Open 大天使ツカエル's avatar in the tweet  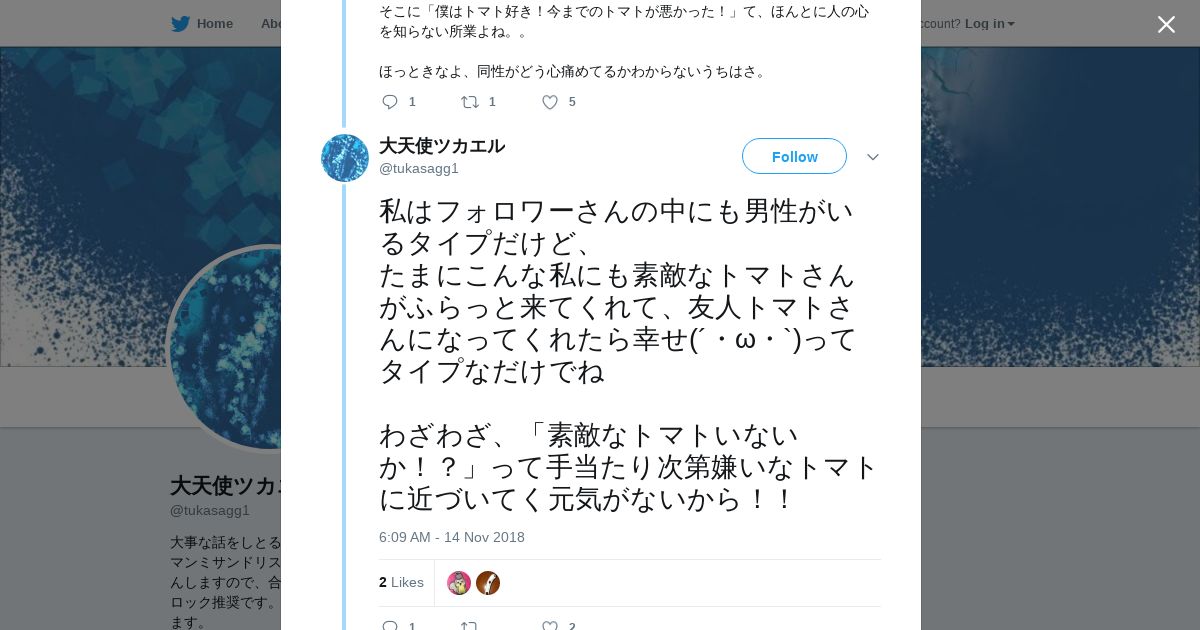(345, 158)
